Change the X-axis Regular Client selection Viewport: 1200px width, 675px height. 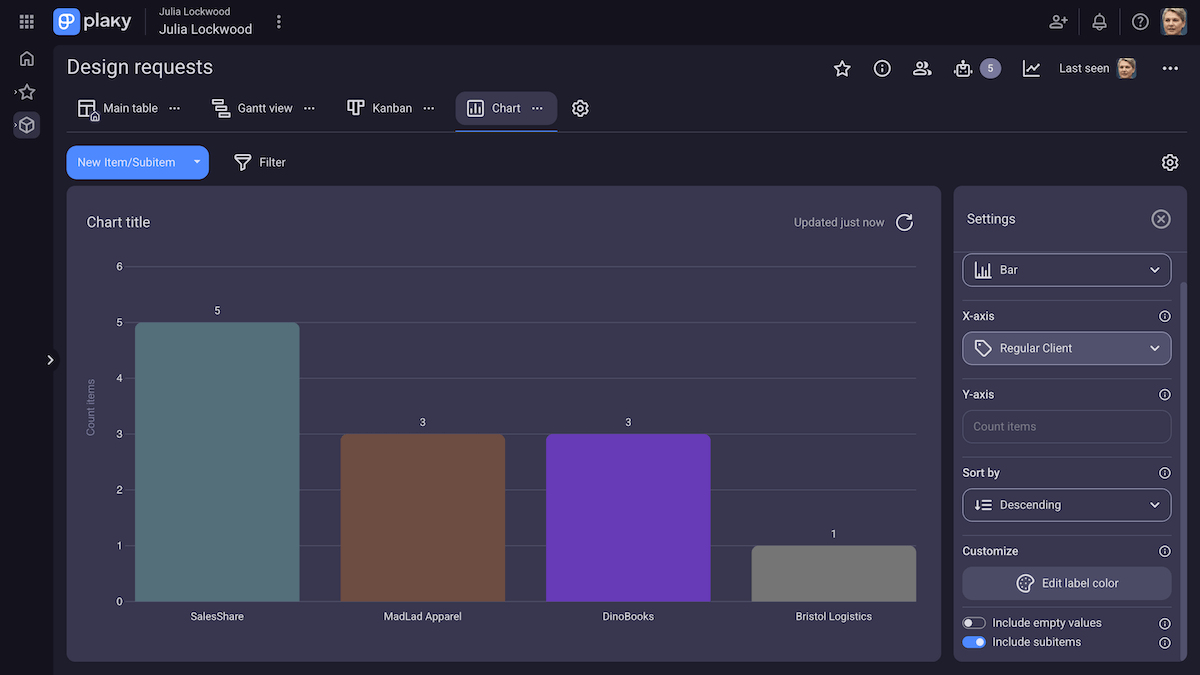point(1066,348)
